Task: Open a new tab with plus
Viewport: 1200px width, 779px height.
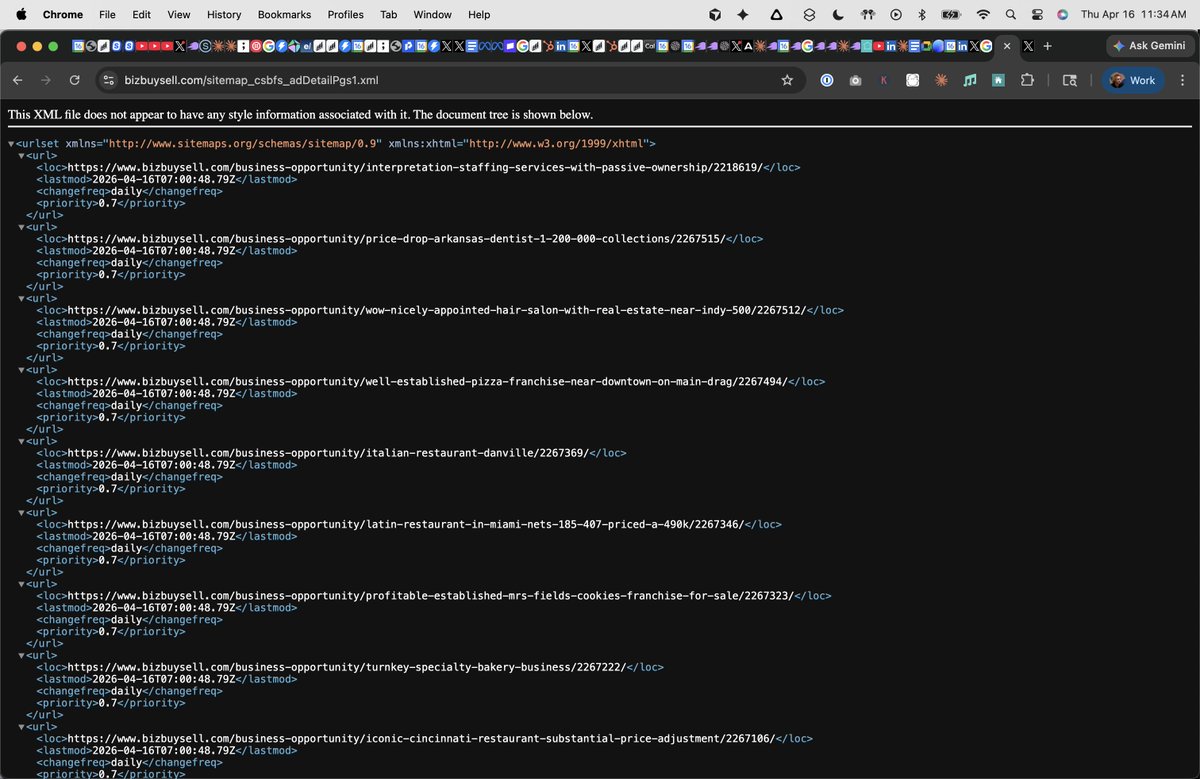Action: click(1047, 46)
